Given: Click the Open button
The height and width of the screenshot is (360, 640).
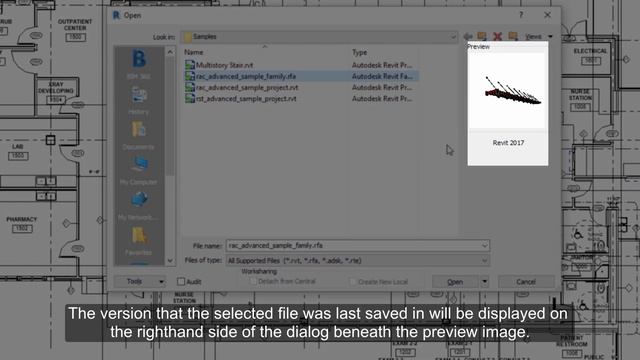Looking at the screenshot, I should 456,282.
